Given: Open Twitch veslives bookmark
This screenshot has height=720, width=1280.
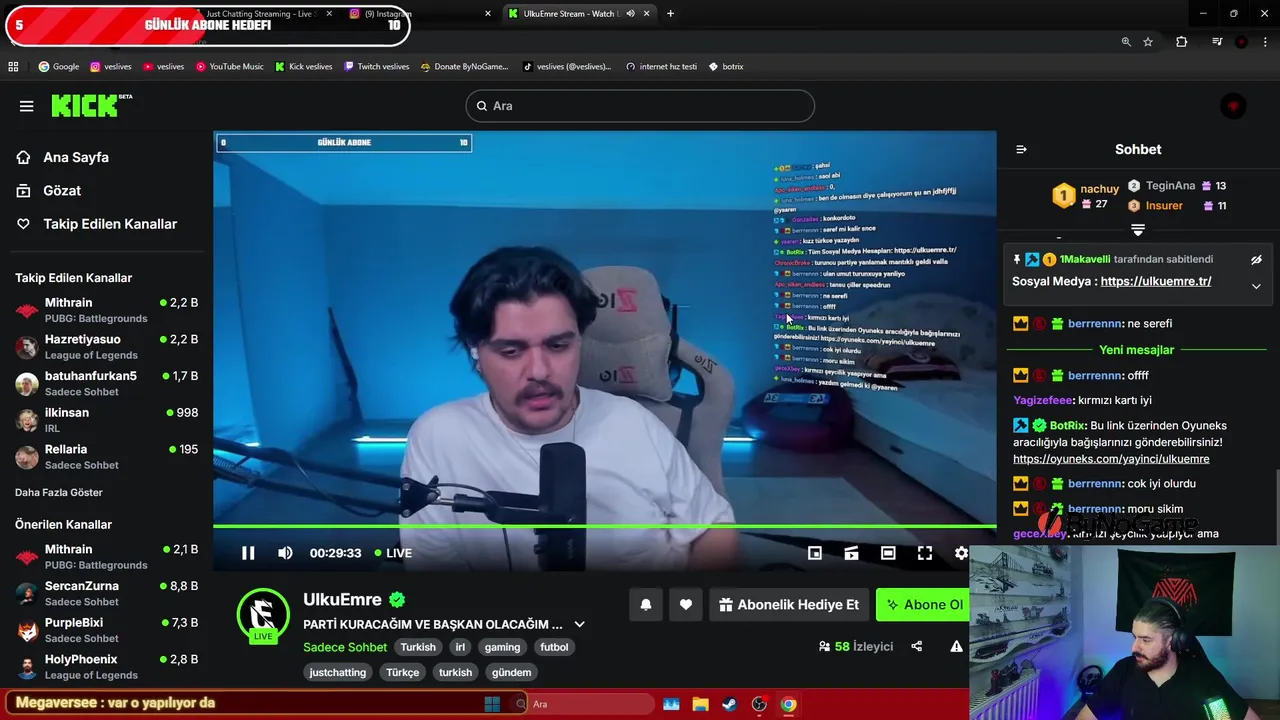Looking at the screenshot, I should pyautogui.click(x=376, y=67).
